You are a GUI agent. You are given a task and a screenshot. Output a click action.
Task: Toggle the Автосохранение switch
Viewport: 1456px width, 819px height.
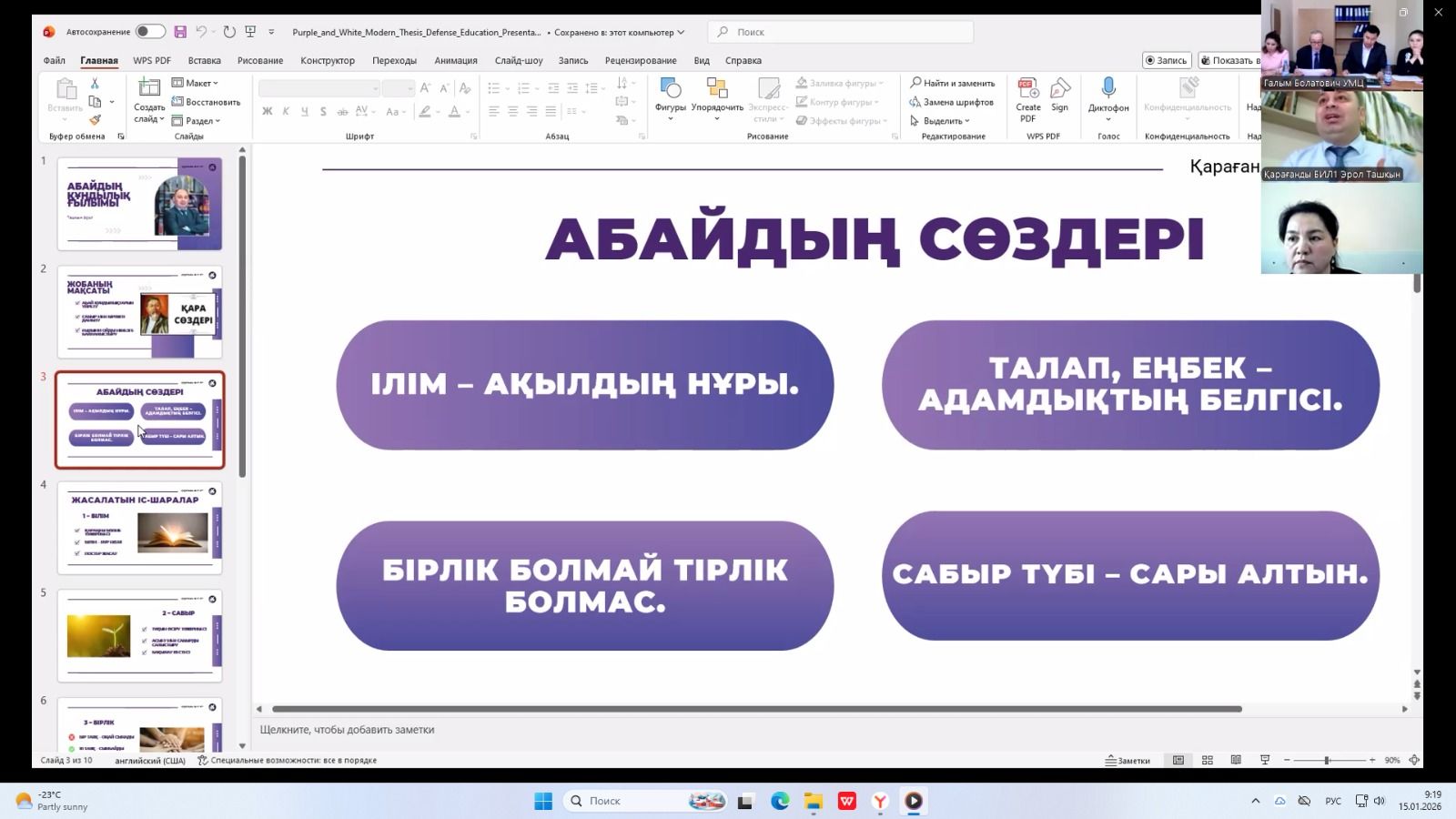(150, 32)
